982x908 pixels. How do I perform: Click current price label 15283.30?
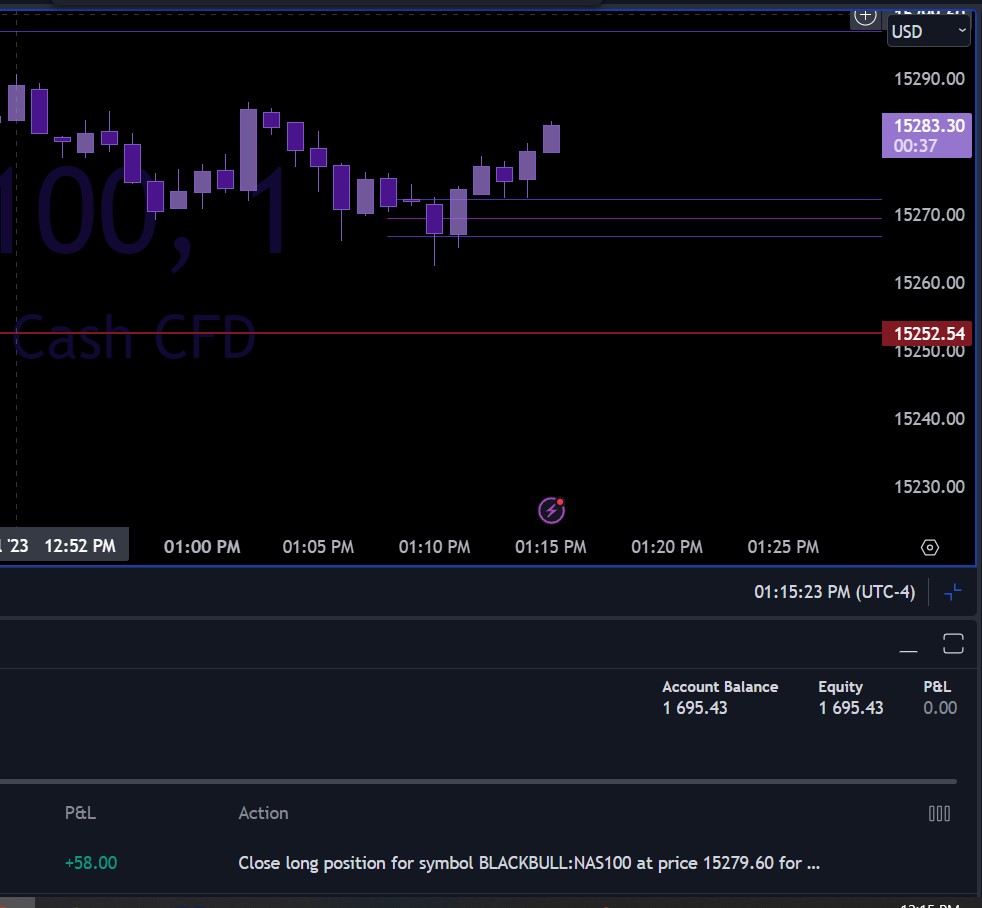tap(926, 135)
